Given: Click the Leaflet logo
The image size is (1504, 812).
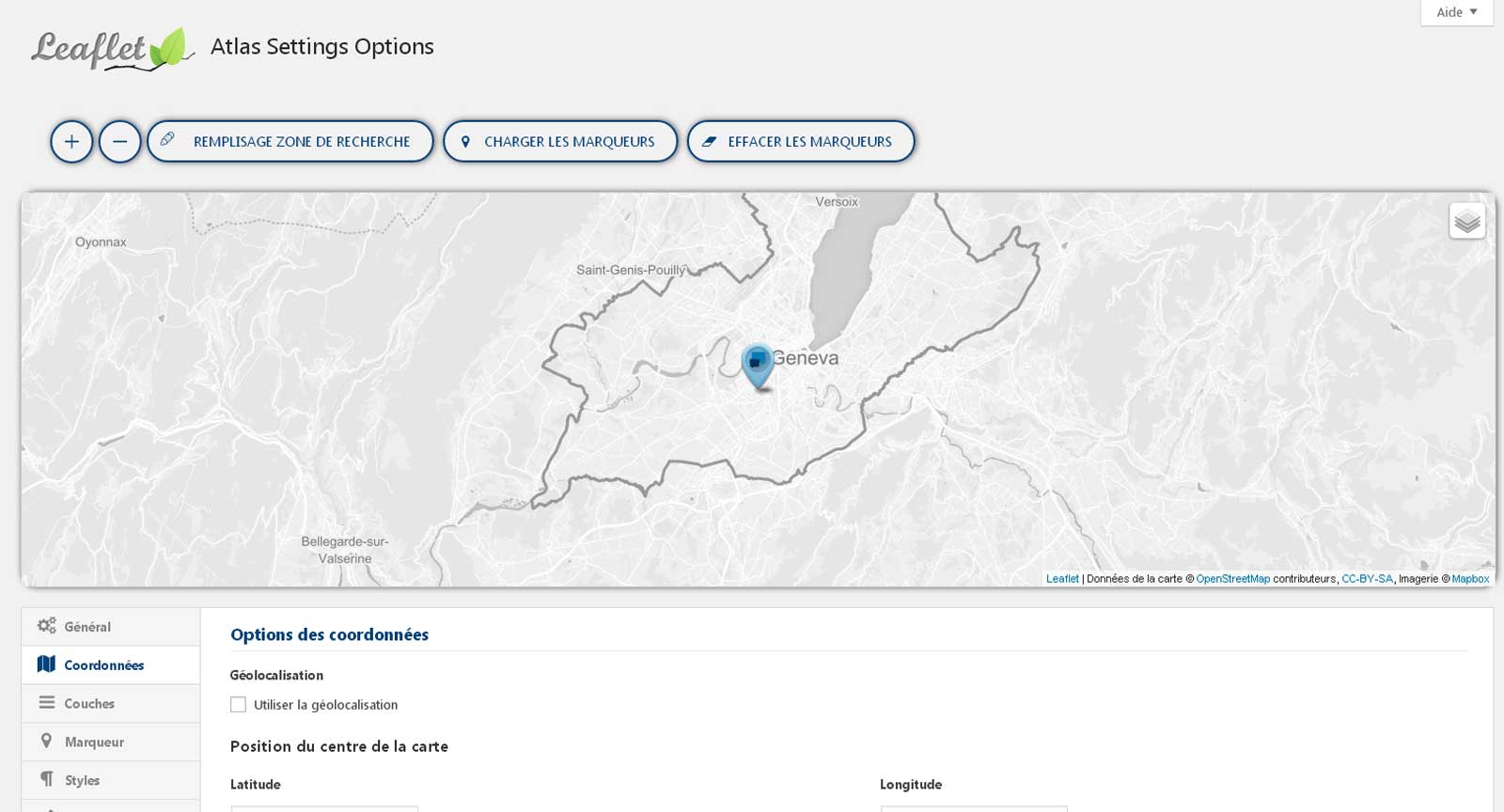Looking at the screenshot, I should tap(112, 49).
